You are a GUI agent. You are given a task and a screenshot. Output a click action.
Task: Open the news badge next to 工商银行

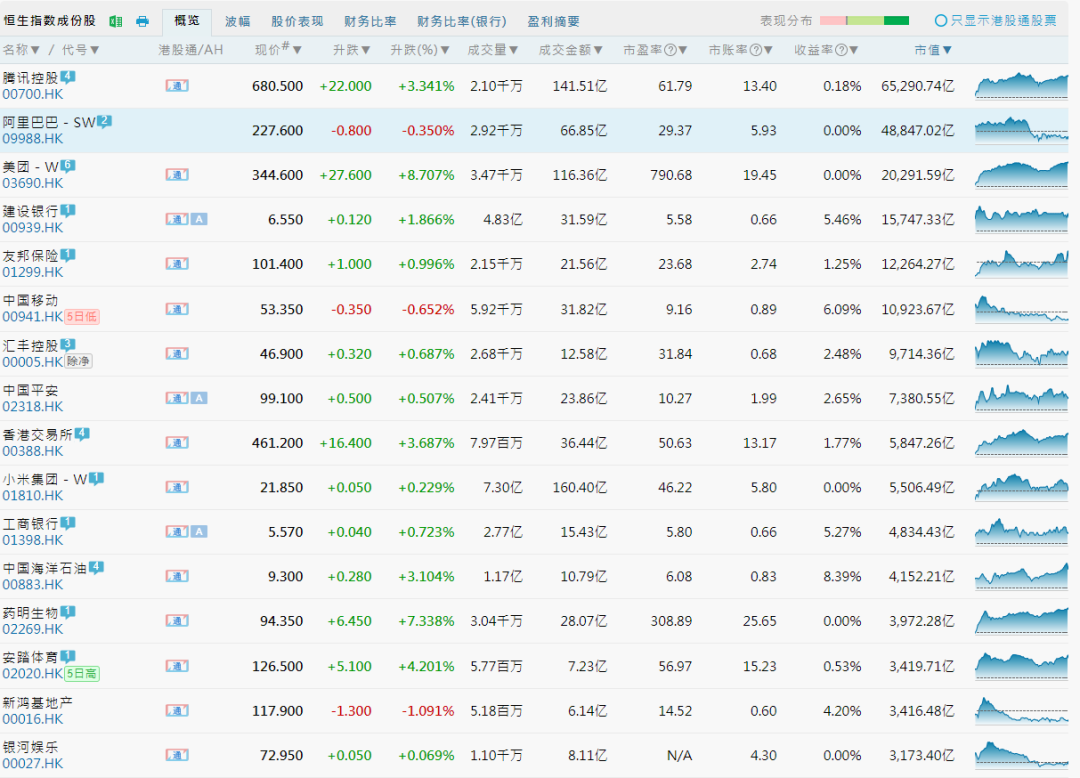coord(68,523)
